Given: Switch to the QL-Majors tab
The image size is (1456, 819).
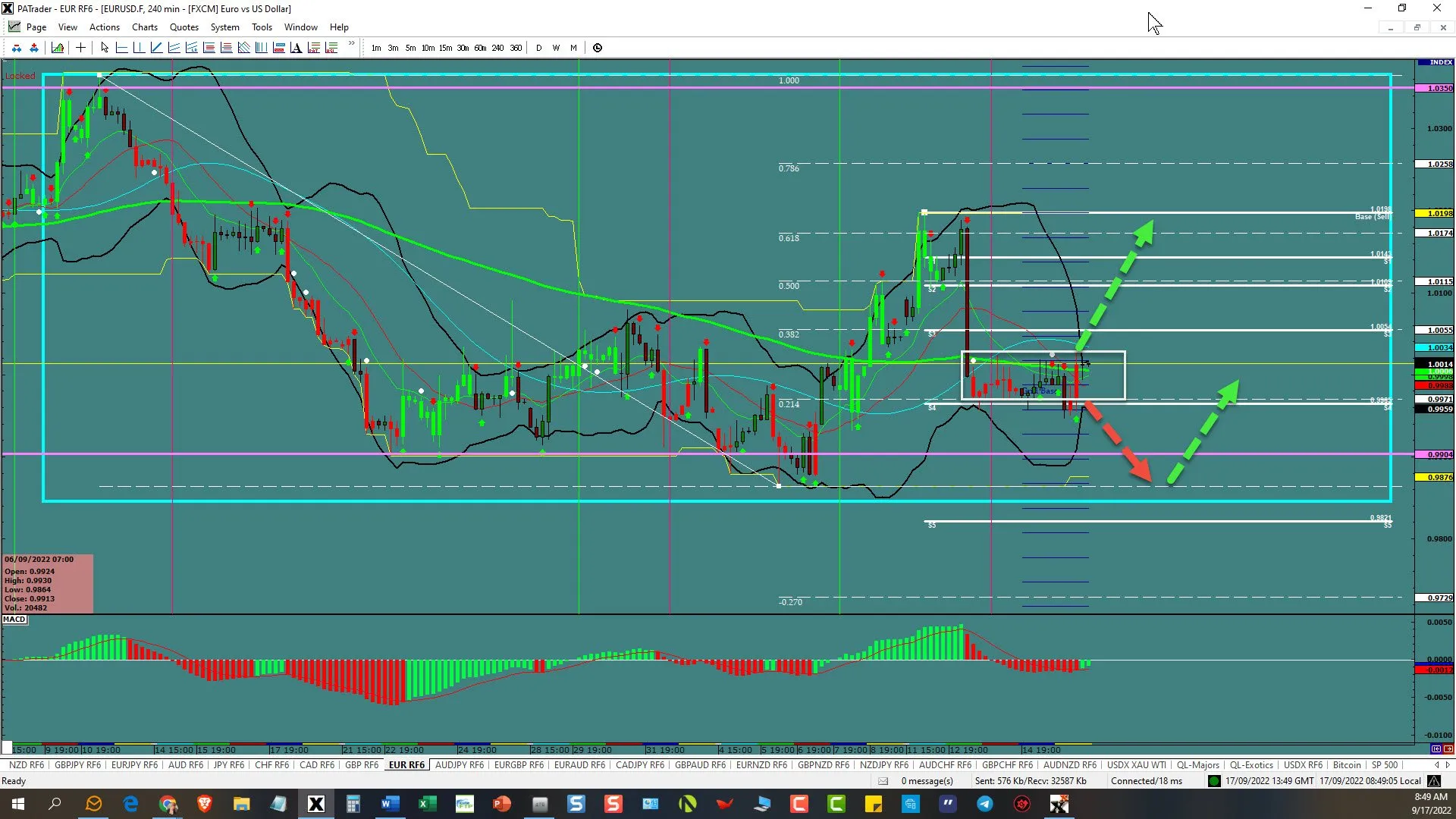Looking at the screenshot, I should coord(1198,765).
